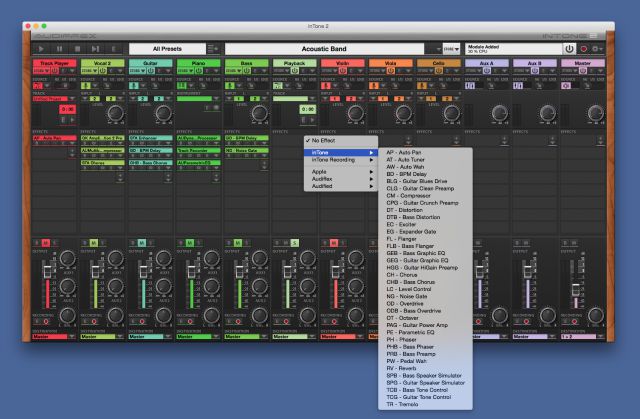Open the Bass destination Master dropdown
This screenshot has width=640, height=419.
247,337
